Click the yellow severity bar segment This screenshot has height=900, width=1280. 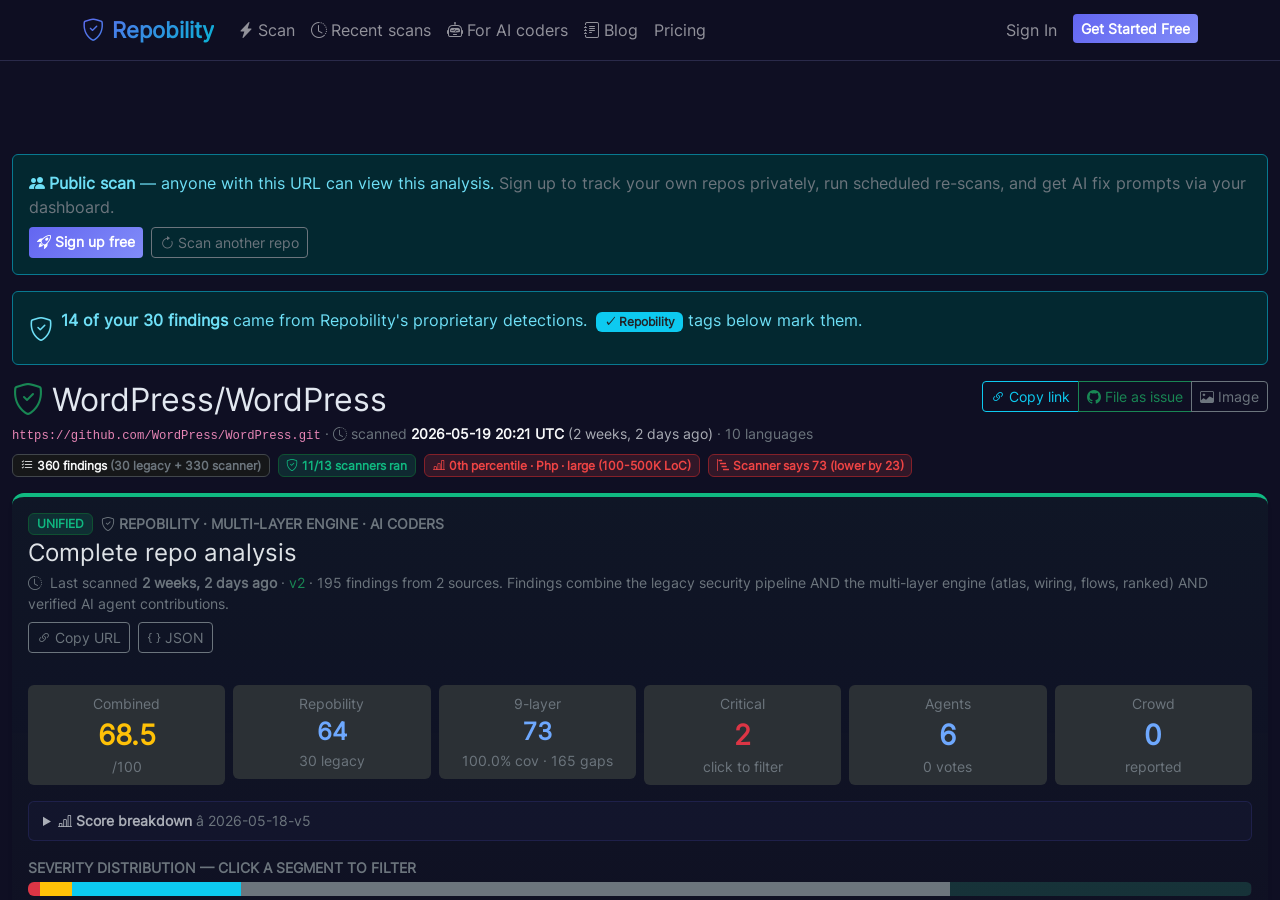tap(56, 889)
